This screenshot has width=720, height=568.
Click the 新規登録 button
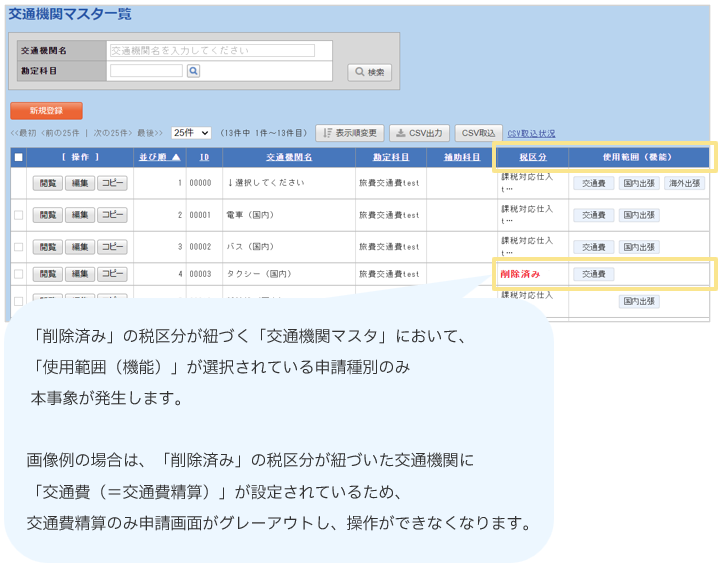click(46, 111)
